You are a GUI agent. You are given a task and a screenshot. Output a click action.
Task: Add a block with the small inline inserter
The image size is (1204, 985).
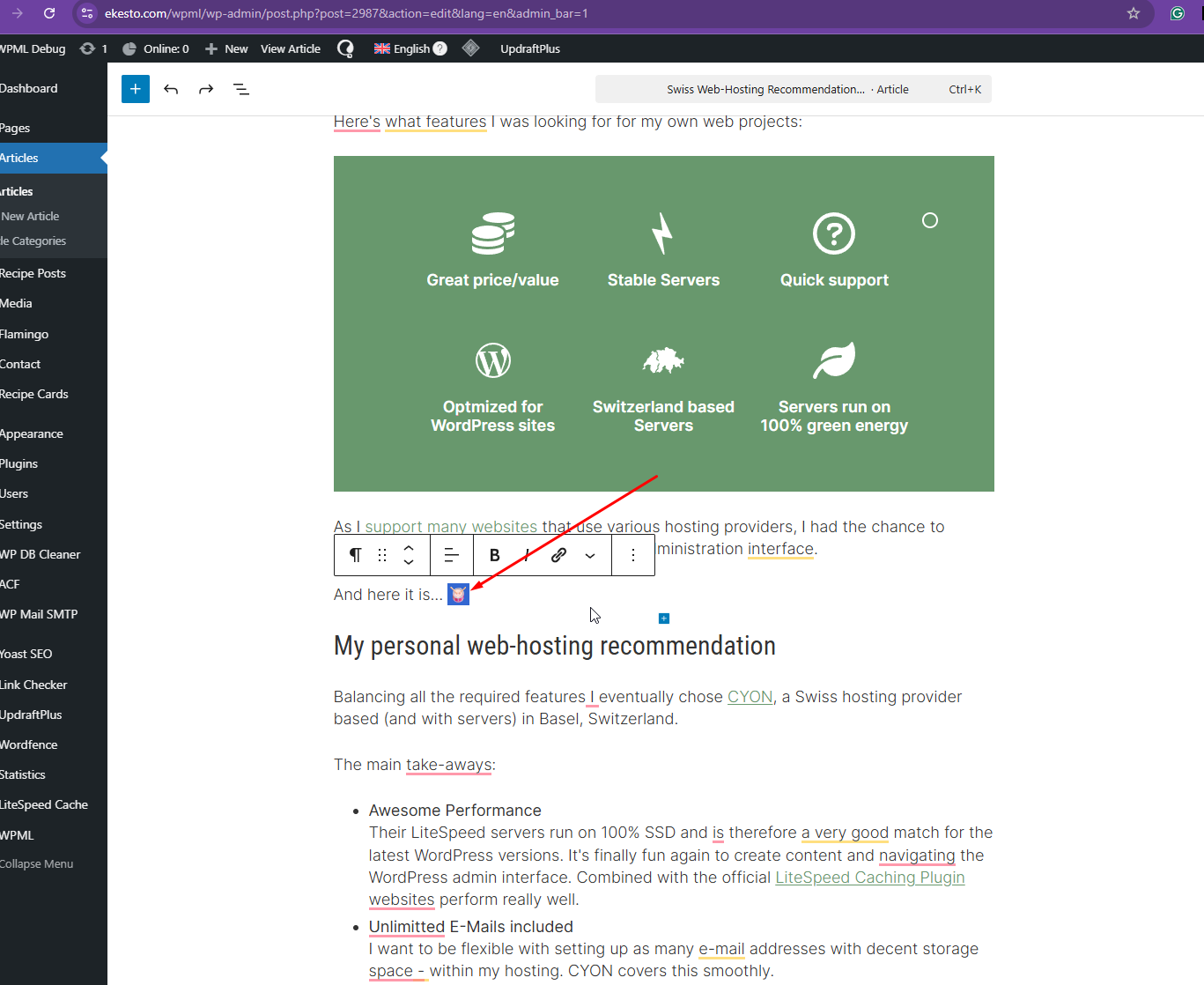pyautogui.click(x=664, y=618)
